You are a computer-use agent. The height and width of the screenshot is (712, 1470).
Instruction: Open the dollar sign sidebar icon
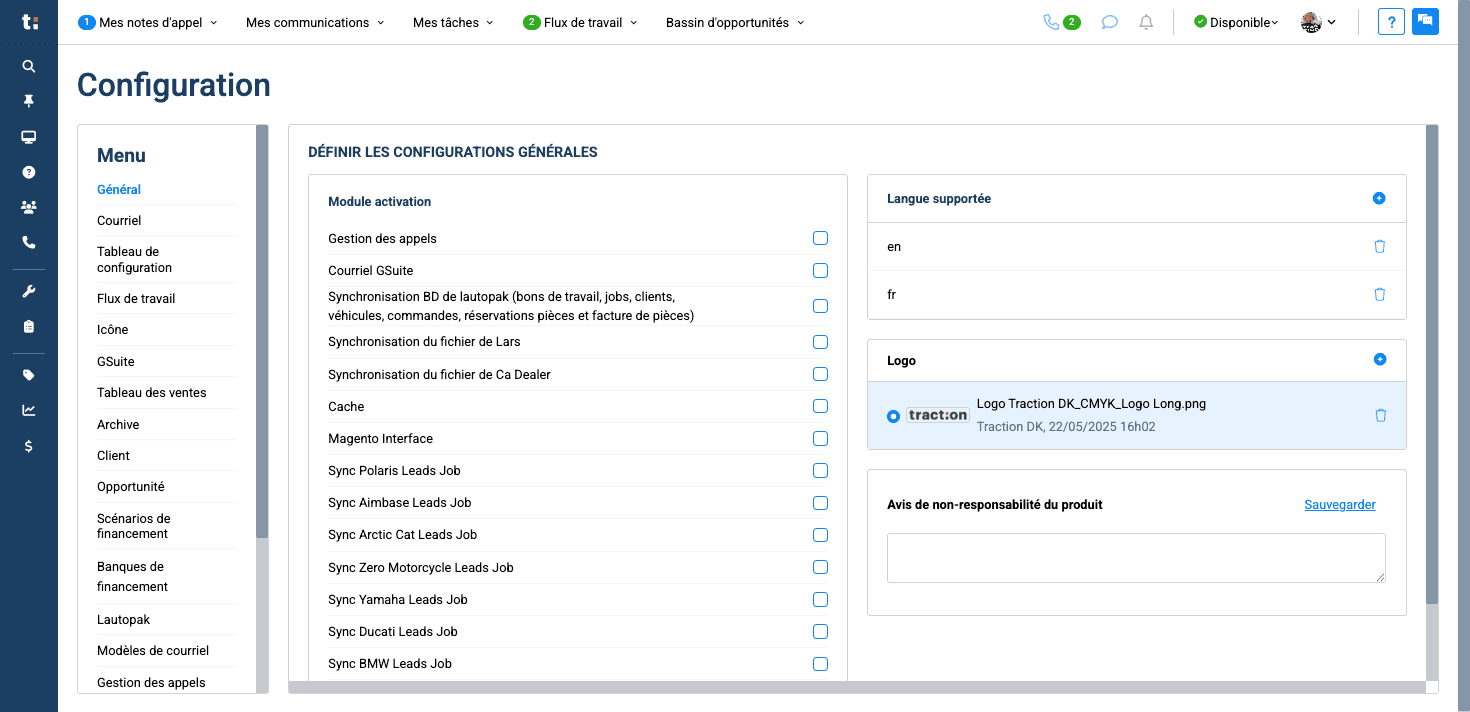coord(29,446)
